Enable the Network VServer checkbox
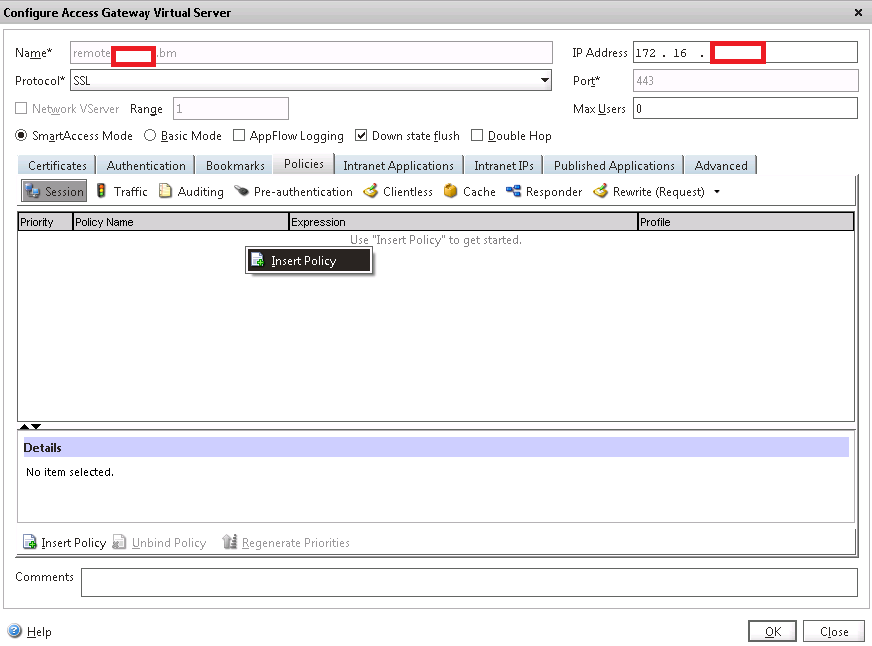This screenshot has width=872, height=646. tap(21, 108)
